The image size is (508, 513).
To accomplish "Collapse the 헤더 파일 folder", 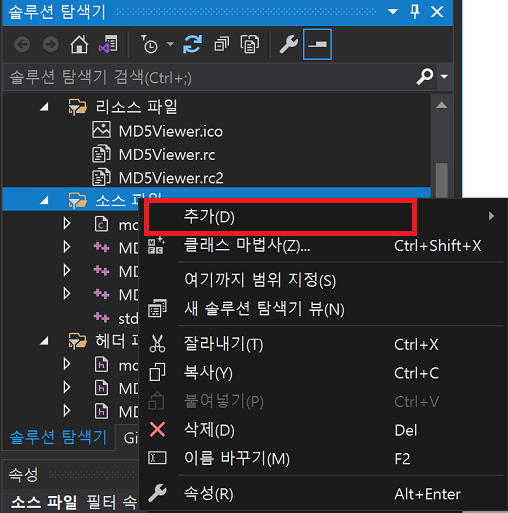I will pos(44,341).
